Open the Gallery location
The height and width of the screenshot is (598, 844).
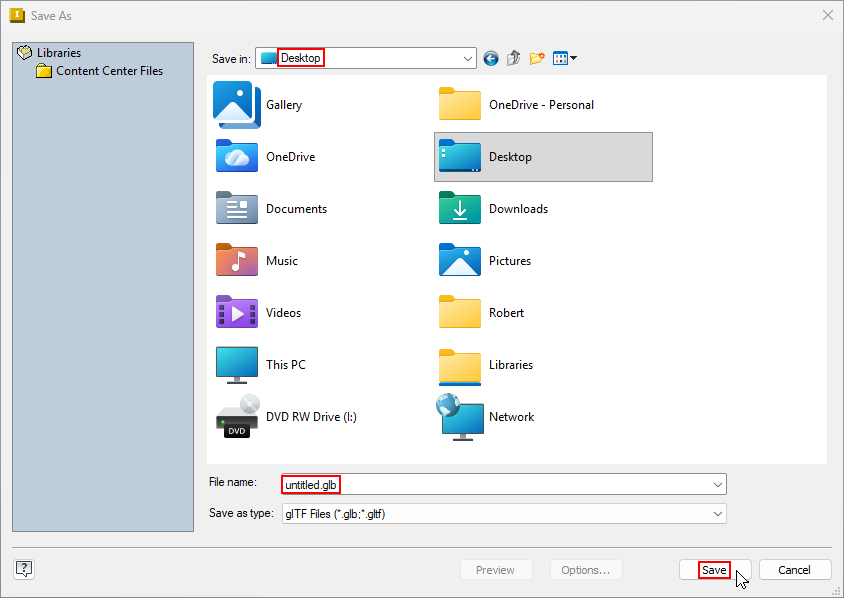[x=238, y=105]
